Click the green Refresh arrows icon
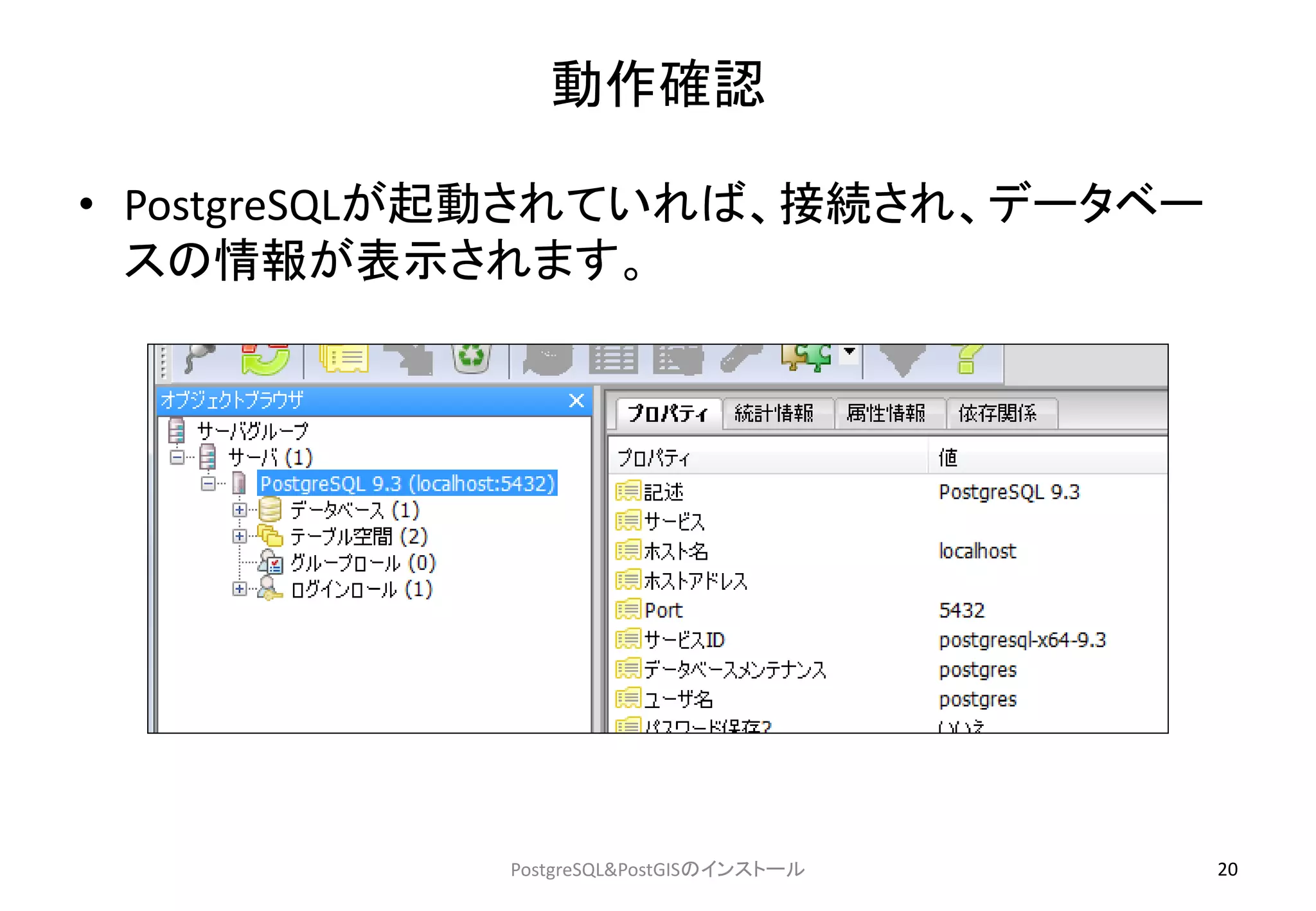Image resolution: width=1316 pixels, height=911 pixels. [265, 359]
